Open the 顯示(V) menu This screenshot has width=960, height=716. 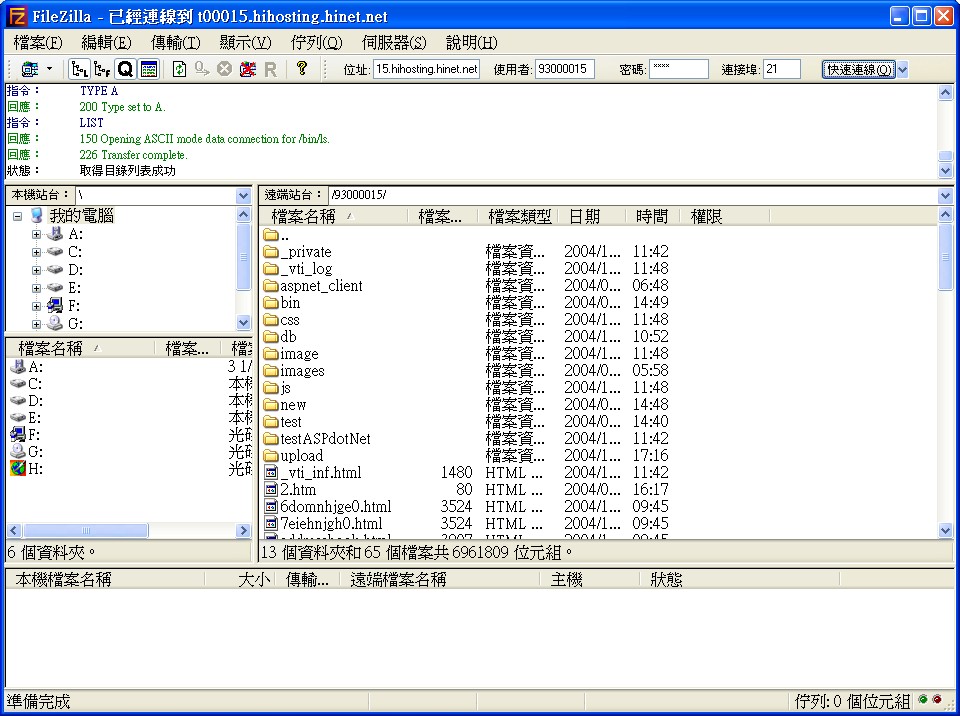coord(245,42)
